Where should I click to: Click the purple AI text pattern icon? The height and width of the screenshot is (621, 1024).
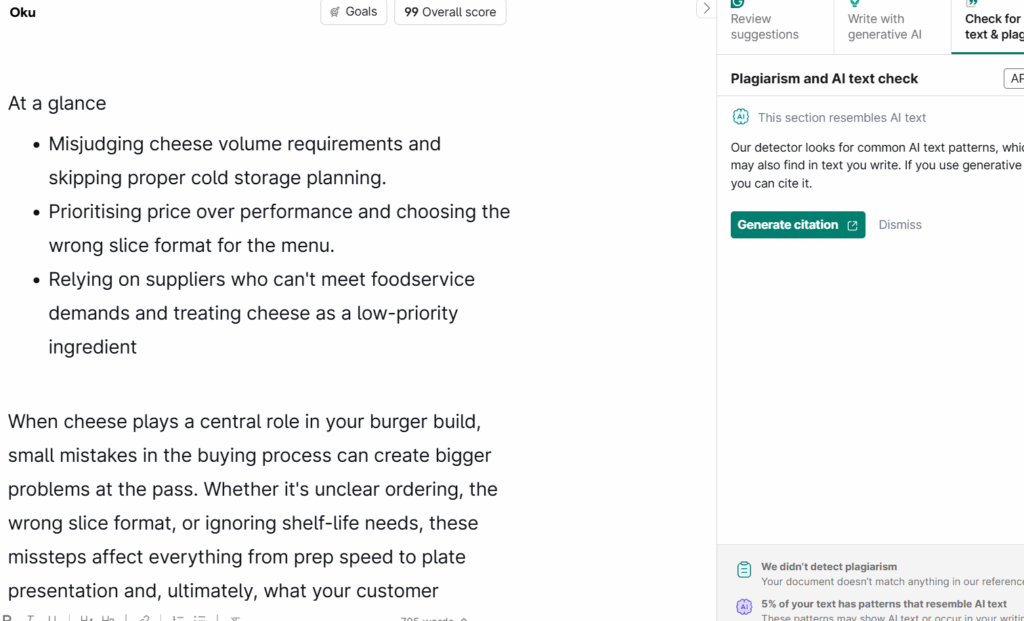[x=744, y=607]
